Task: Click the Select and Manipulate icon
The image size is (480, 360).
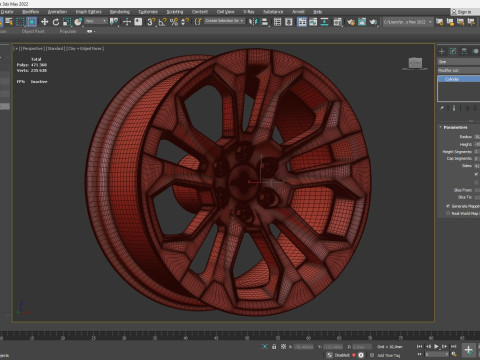Action: [x=127, y=22]
